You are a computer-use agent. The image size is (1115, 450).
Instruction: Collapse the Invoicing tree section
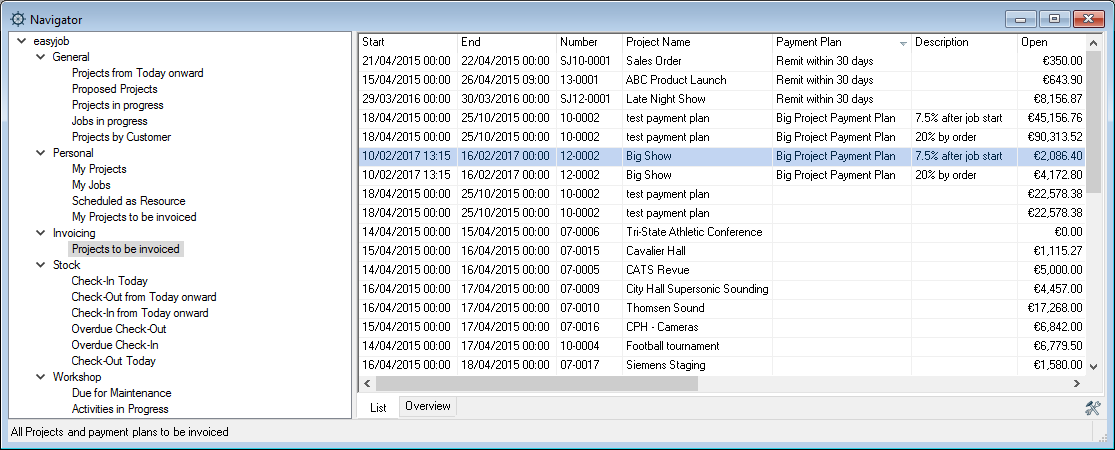tap(40, 233)
